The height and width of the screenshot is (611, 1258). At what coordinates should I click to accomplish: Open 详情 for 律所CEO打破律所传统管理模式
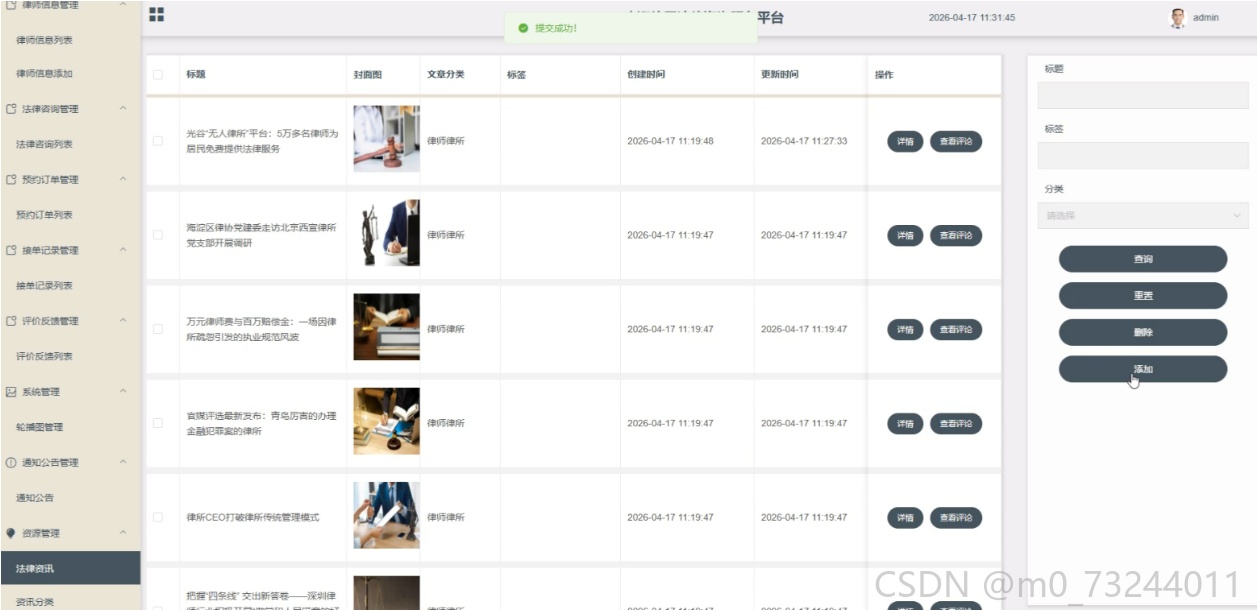pos(905,517)
